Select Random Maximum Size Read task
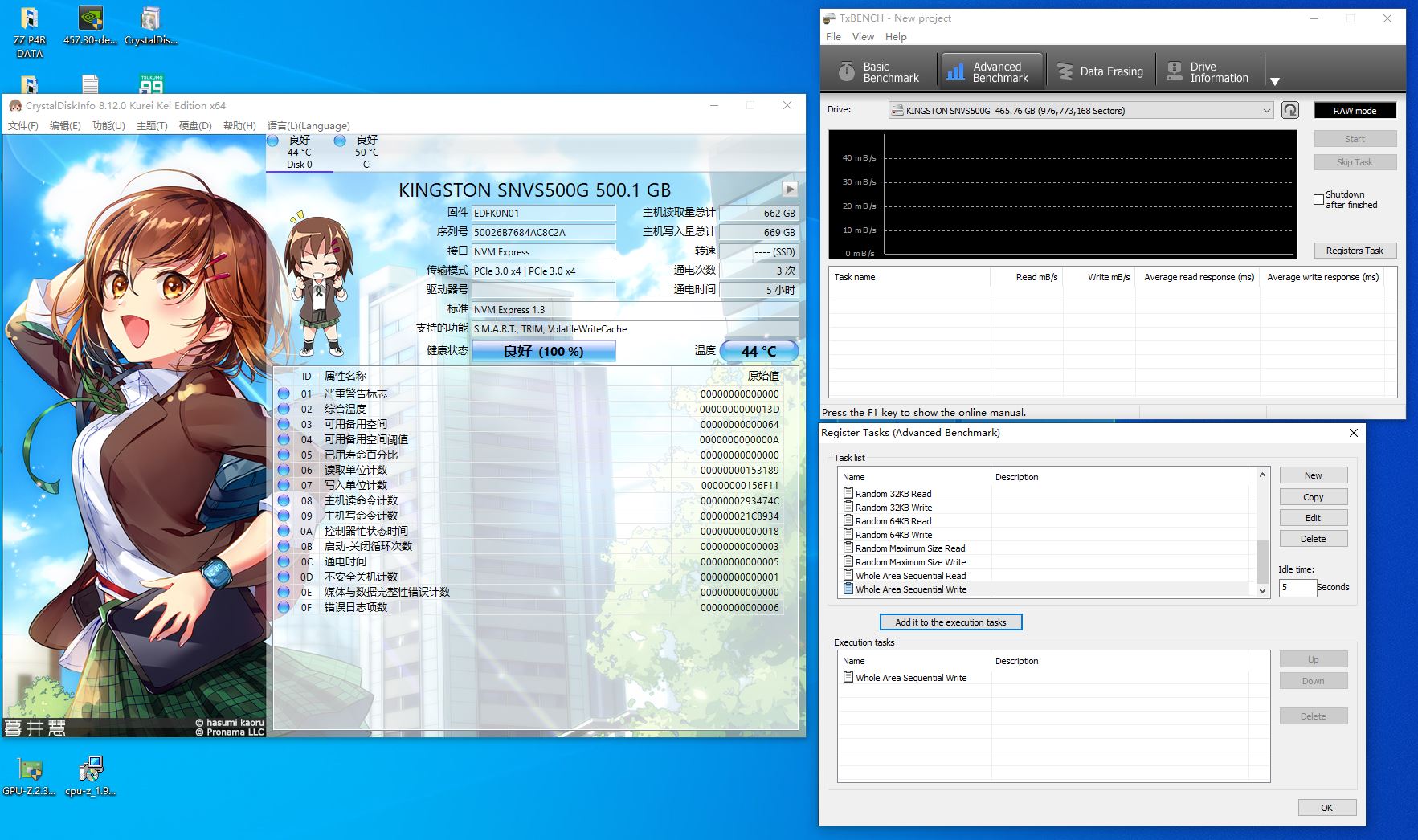Screen dimensions: 1418x840 point(910,548)
